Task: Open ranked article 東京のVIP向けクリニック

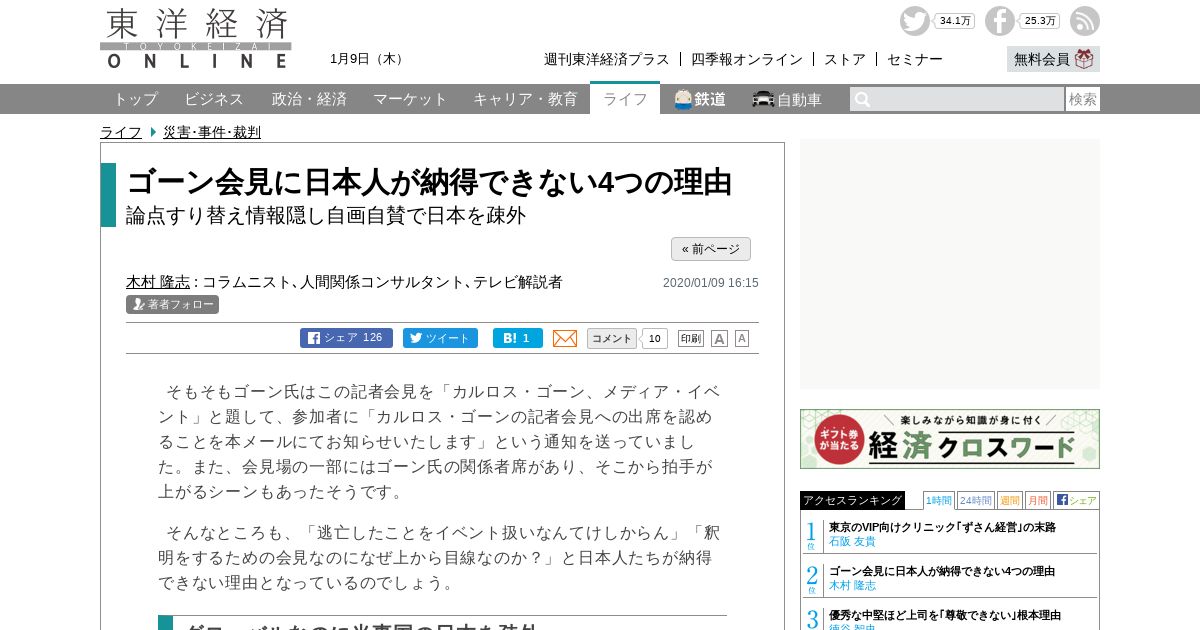Action: (x=942, y=527)
